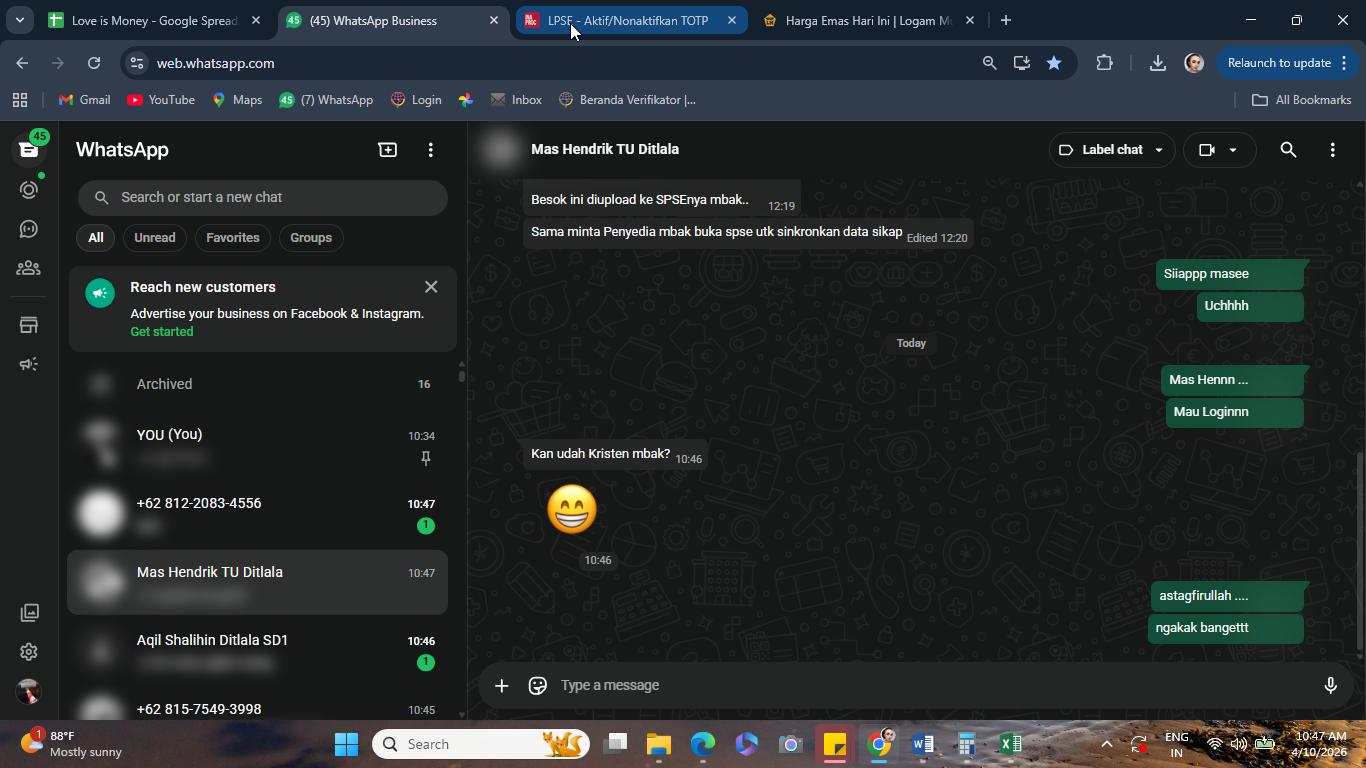Select the Favorites chat filter
The image size is (1366, 768).
[x=233, y=238]
